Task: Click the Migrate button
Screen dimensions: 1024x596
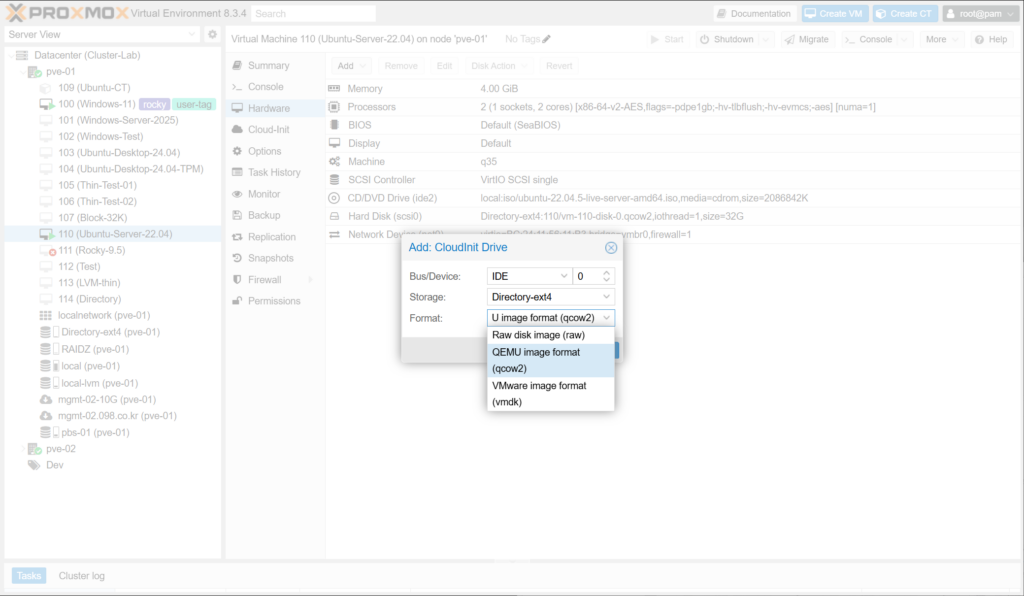Action: [x=806, y=39]
